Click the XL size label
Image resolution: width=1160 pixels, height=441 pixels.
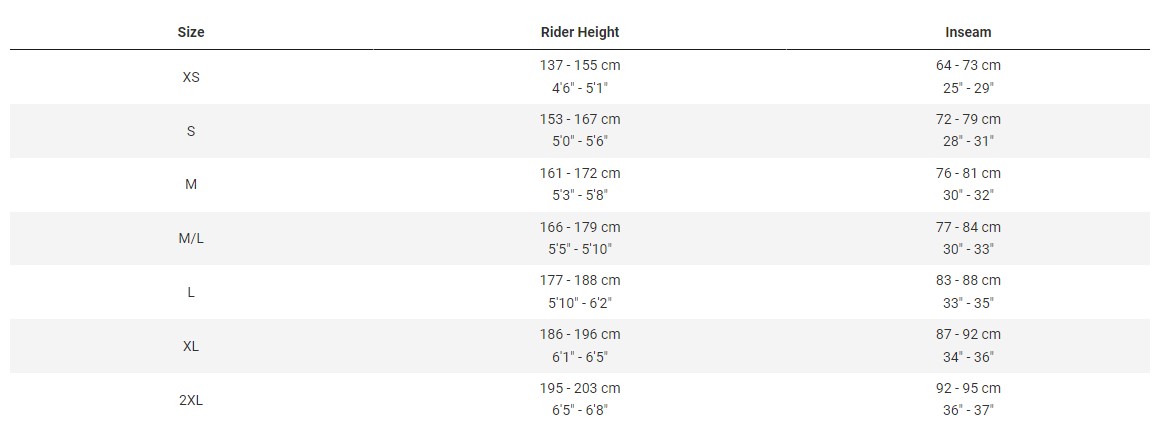tap(191, 346)
